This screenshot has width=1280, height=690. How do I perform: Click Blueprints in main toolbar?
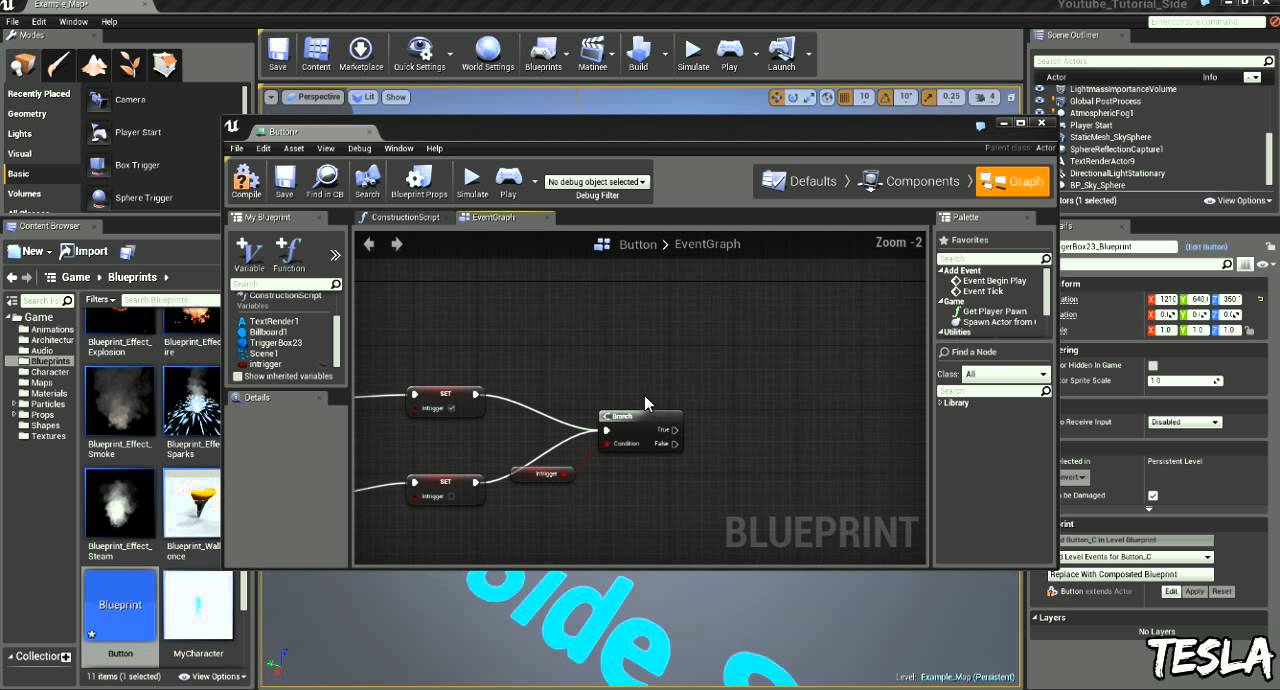[543, 54]
